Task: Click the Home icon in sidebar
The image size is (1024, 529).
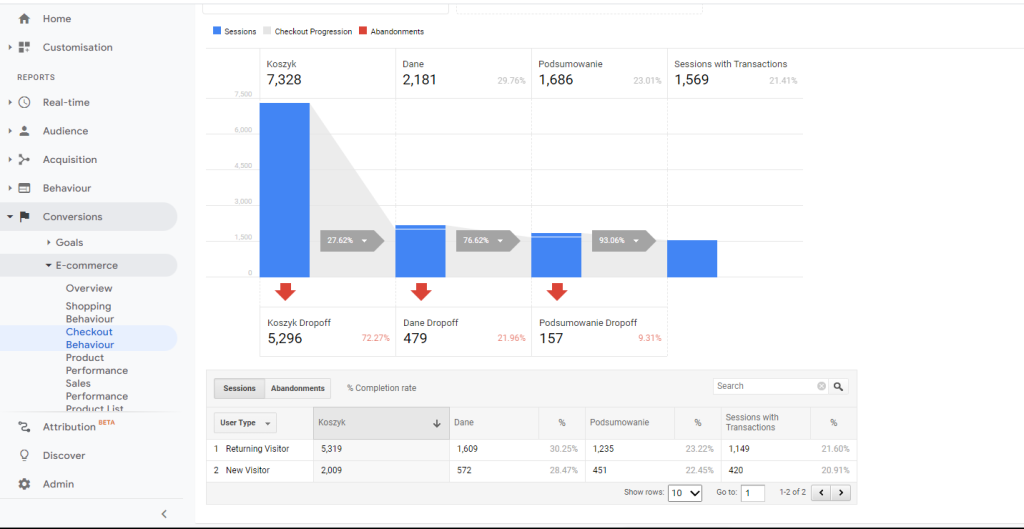Action: (x=24, y=19)
